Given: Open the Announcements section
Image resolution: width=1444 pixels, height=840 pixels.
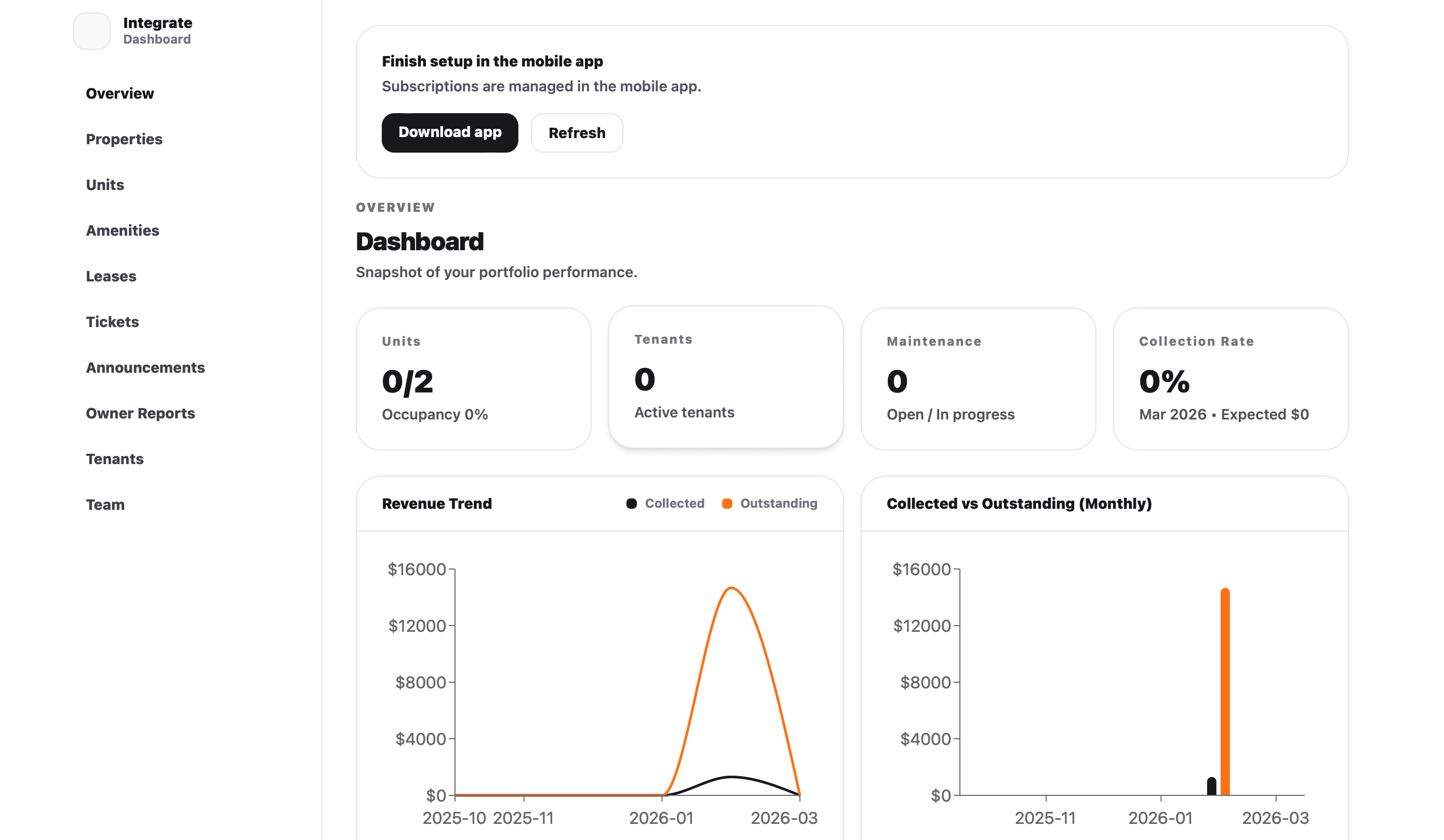Looking at the screenshot, I should [x=145, y=367].
